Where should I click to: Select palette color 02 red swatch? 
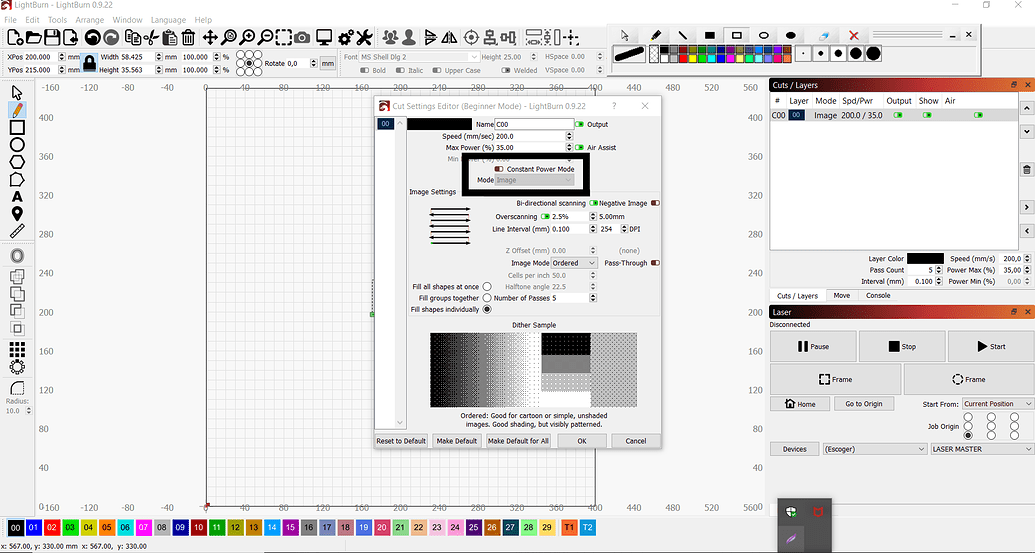pos(51,527)
